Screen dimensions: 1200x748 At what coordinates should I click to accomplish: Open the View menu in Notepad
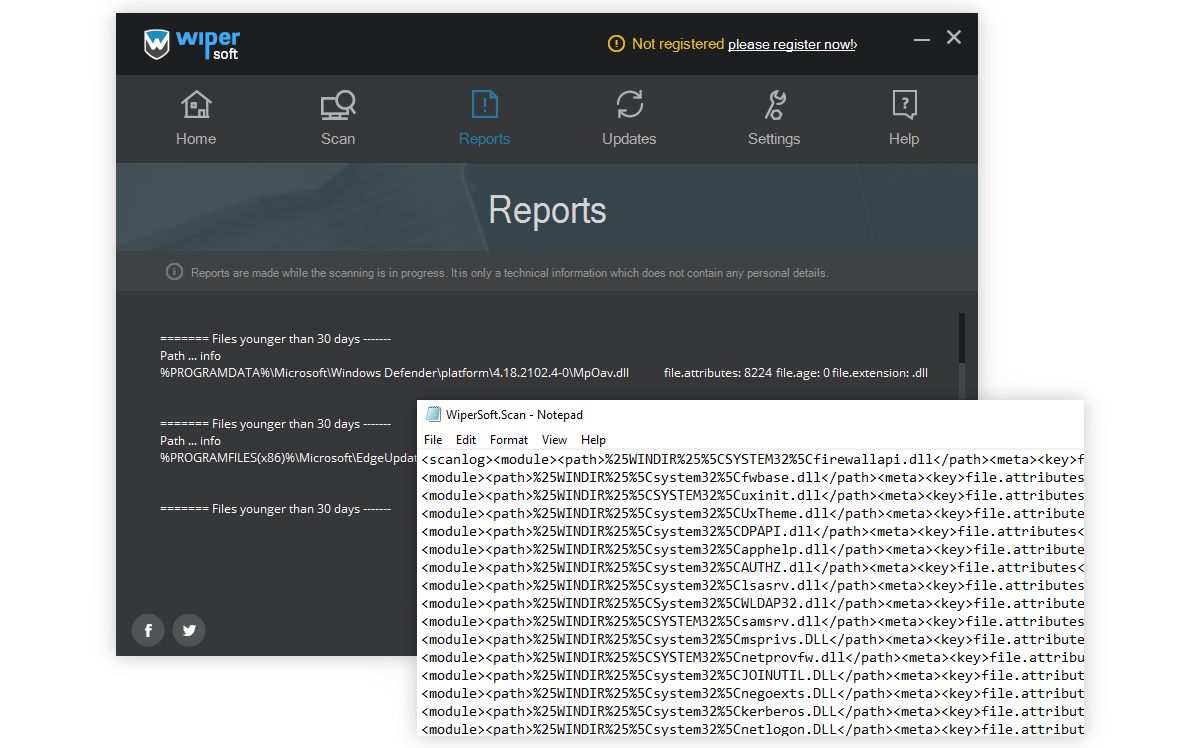[554, 440]
